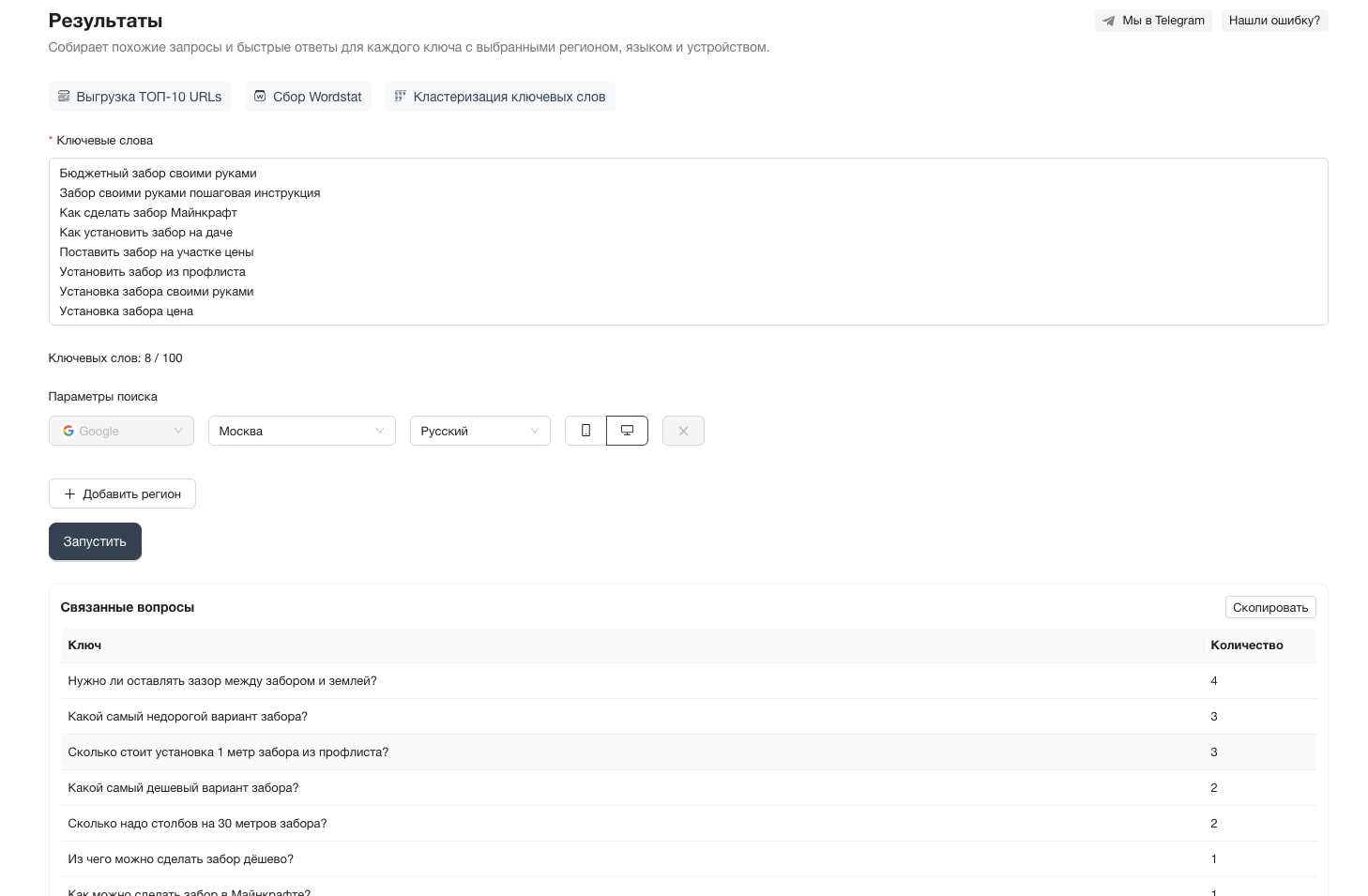The width and height of the screenshot is (1368, 896).
Task: Click the Wordstat collection icon
Action: coord(260,97)
